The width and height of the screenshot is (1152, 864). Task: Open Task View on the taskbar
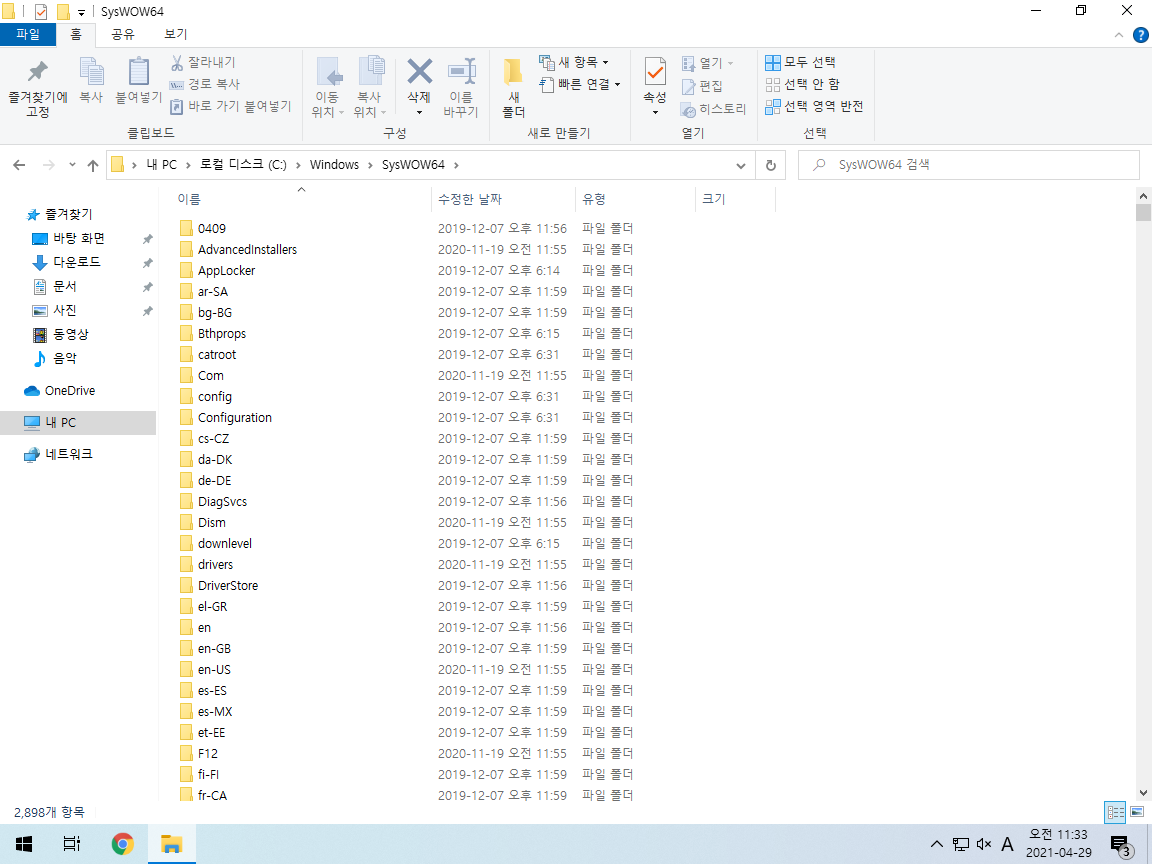click(71, 843)
